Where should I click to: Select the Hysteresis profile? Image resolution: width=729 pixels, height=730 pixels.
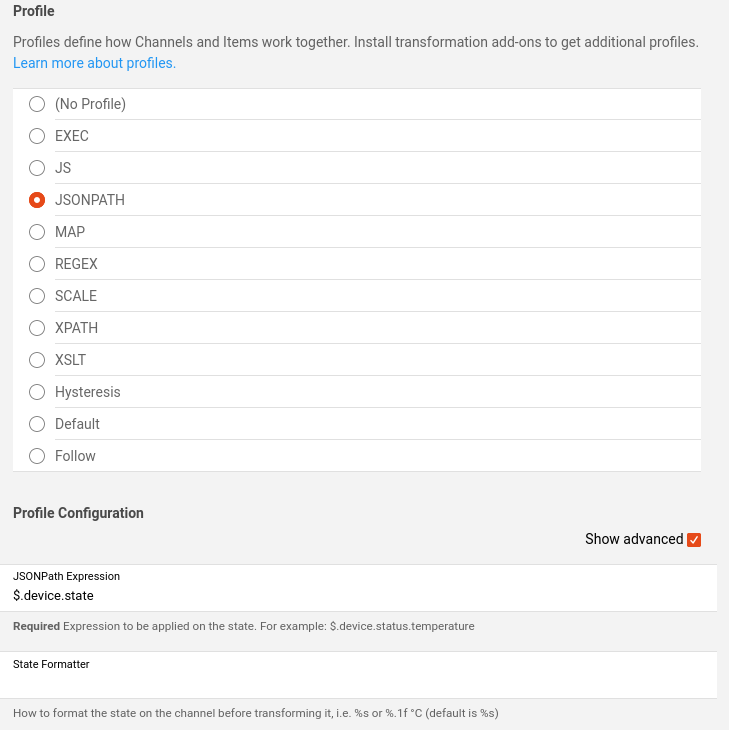point(37,392)
